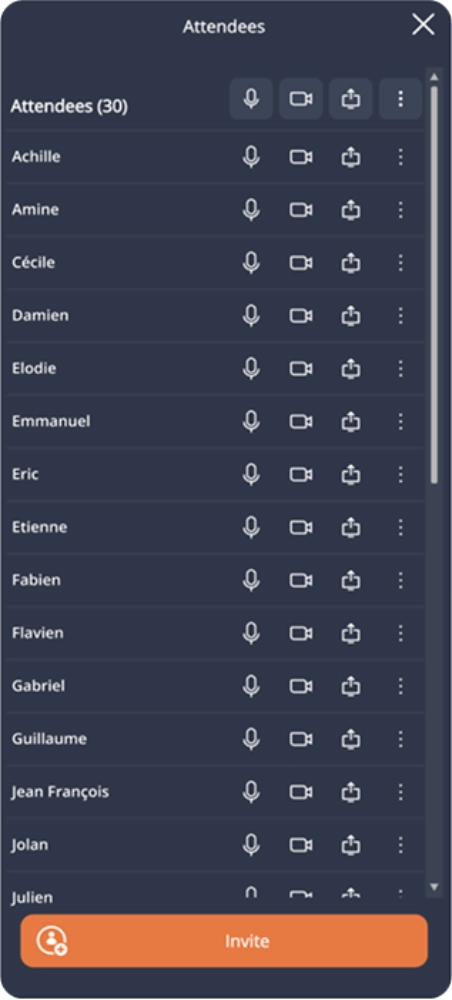452x1000 pixels.
Task: Click header screen share button for all
Action: (x=351, y=99)
